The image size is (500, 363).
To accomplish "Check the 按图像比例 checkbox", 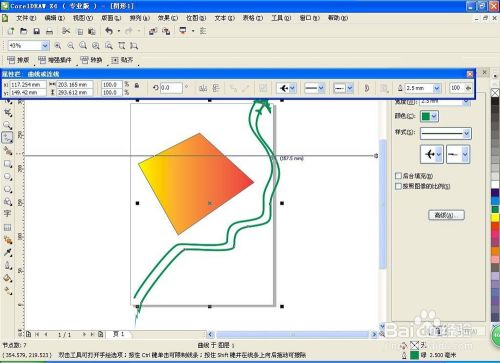I will 398,186.
